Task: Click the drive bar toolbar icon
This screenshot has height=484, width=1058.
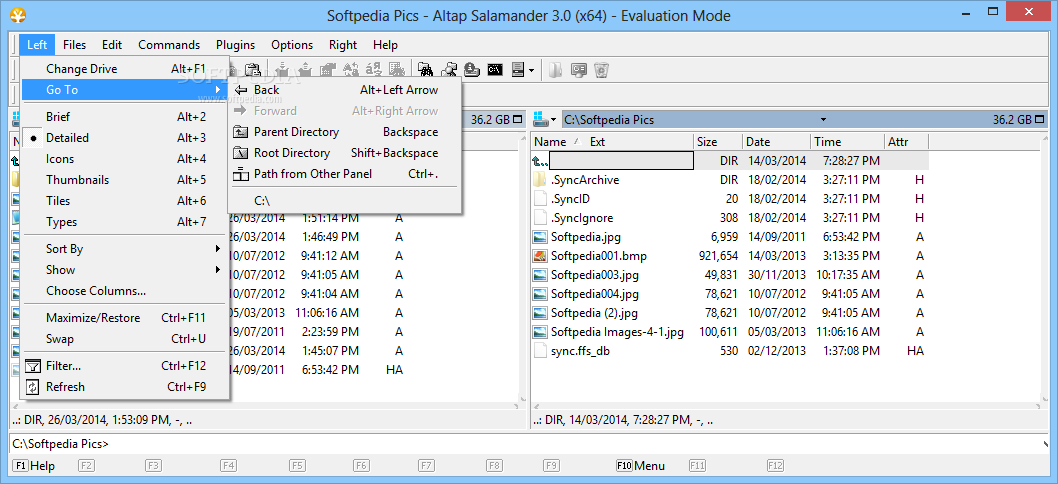Action: coord(518,70)
